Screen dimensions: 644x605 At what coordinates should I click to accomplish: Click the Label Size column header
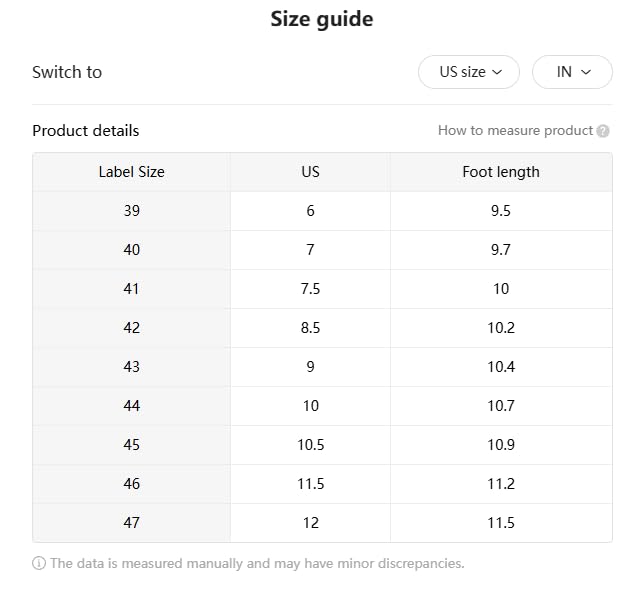(131, 172)
